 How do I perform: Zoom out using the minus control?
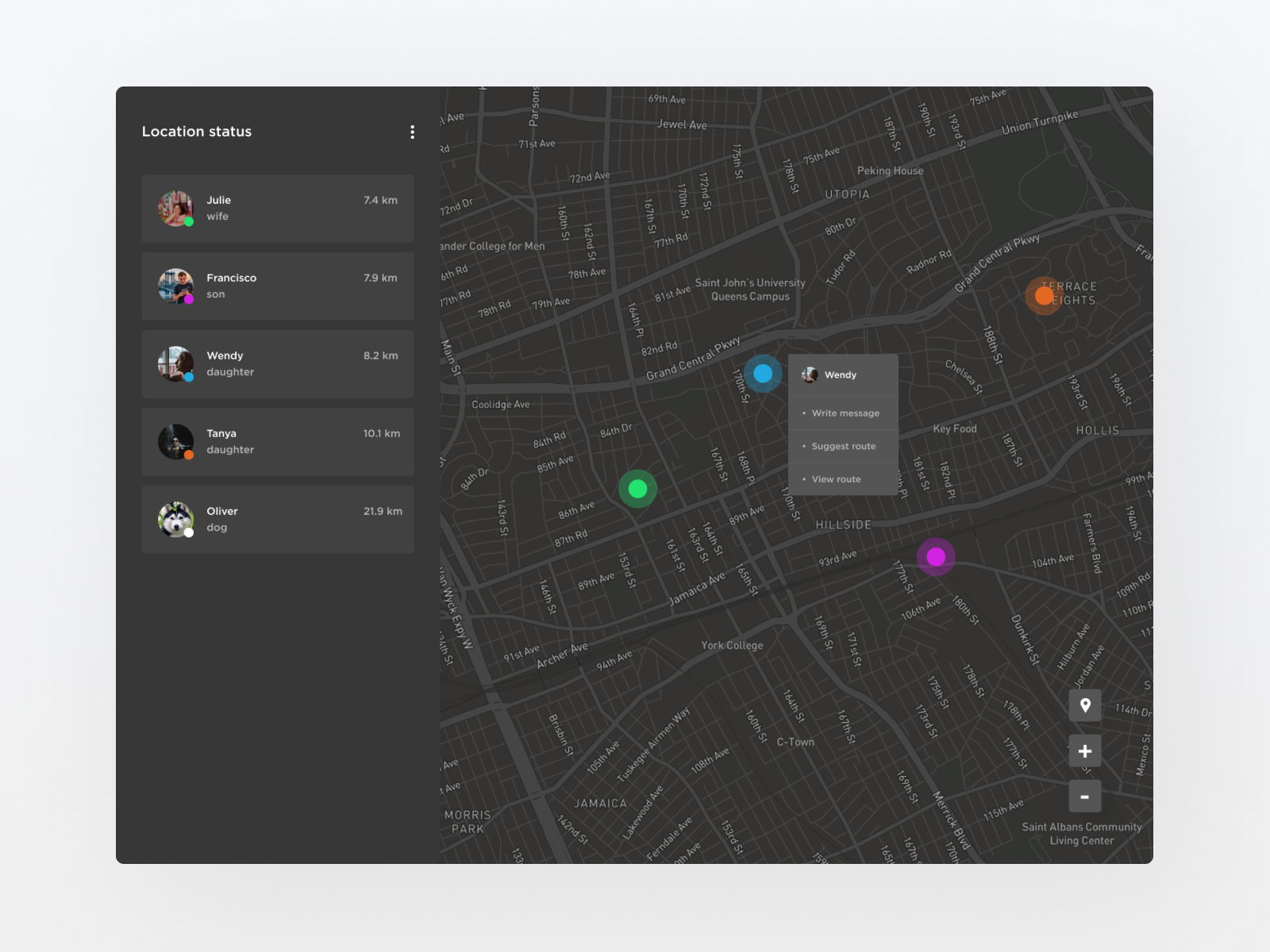coord(1085,796)
